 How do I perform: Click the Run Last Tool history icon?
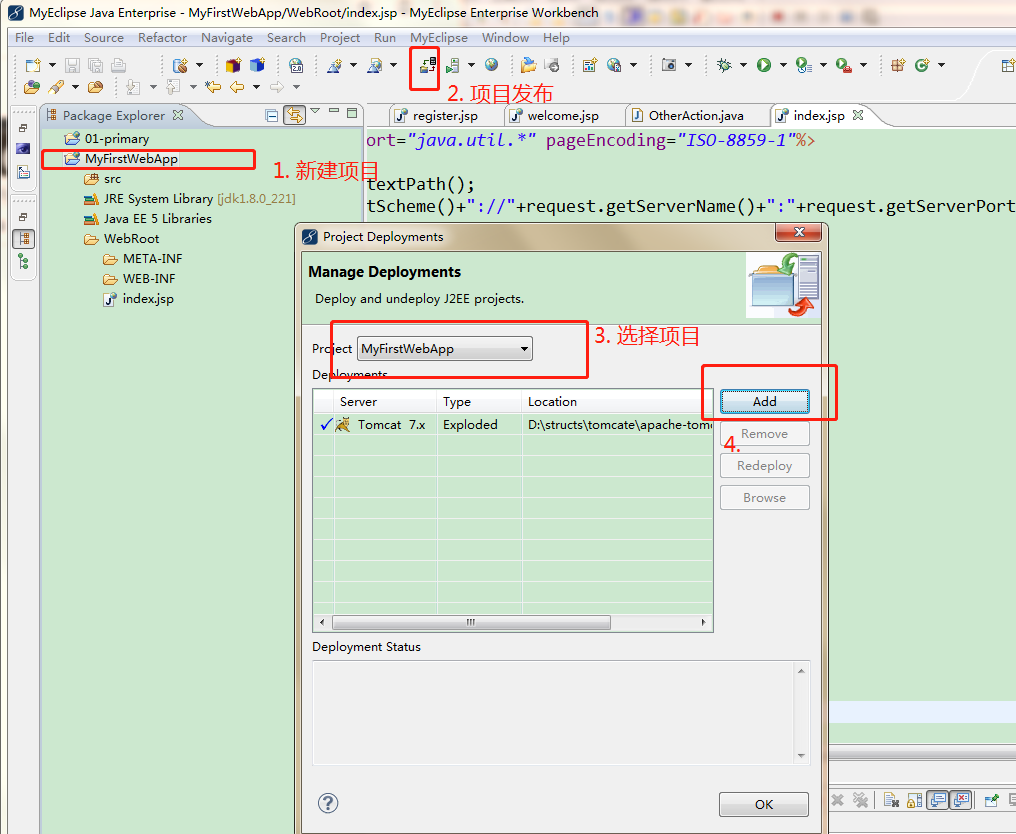pyautogui.click(x=804, y=65)
